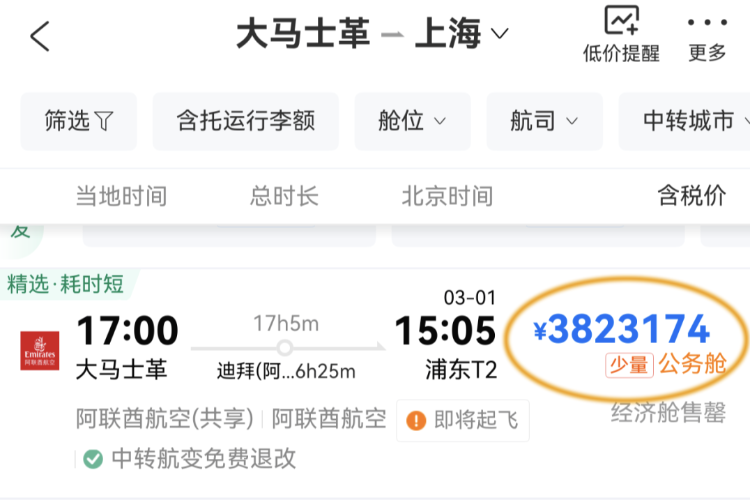Tap the 即将起飞 notice button
The image size is (750, 500).
(463, 421)
